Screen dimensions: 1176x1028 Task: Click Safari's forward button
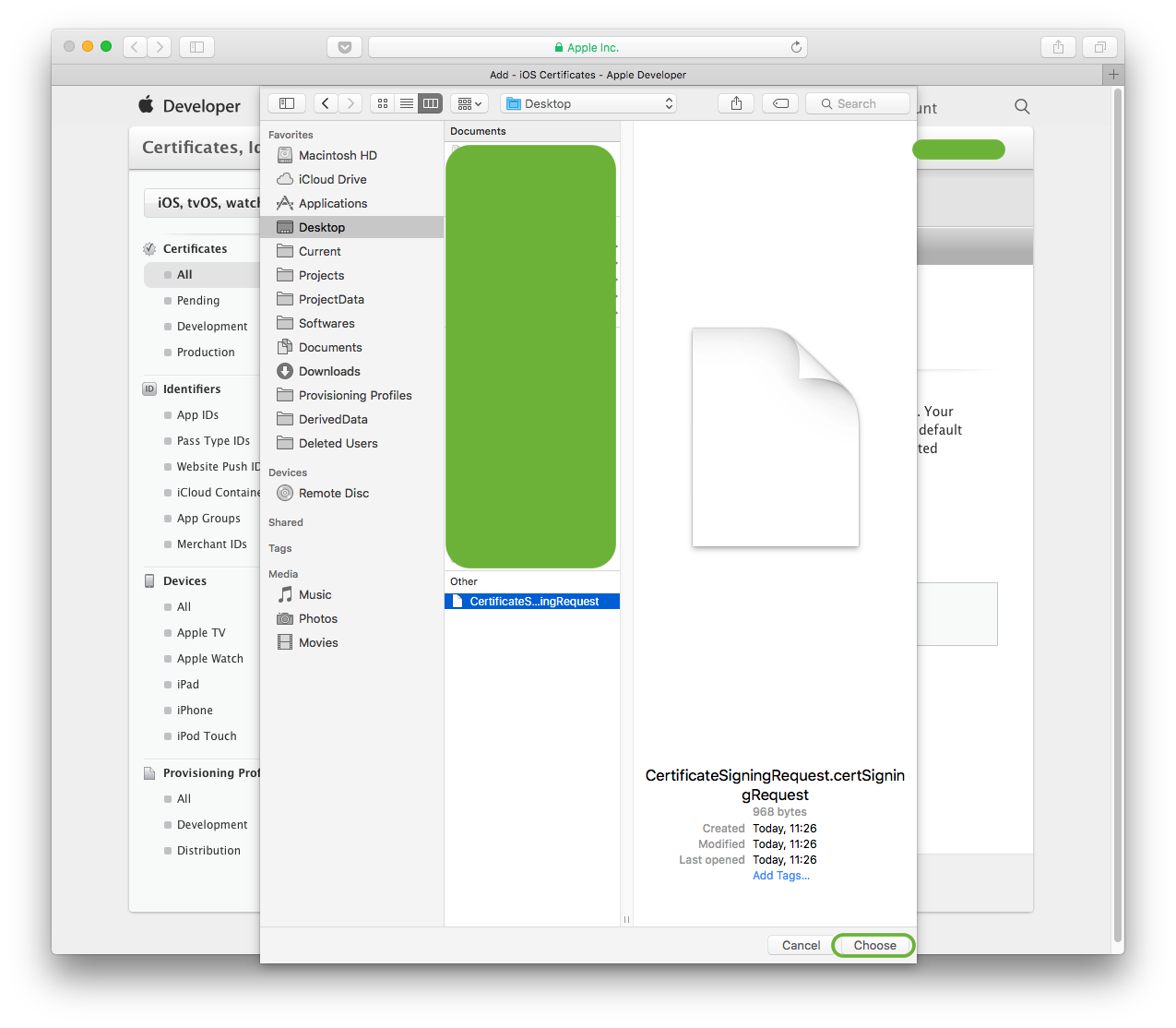pyautogui.click(x=160, y=46)
